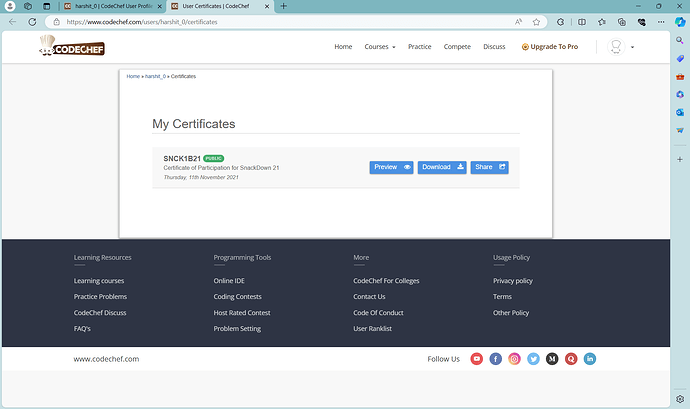Open the Instagram social icon
This screenshot has width=690, height=409.
pos(514,359)
